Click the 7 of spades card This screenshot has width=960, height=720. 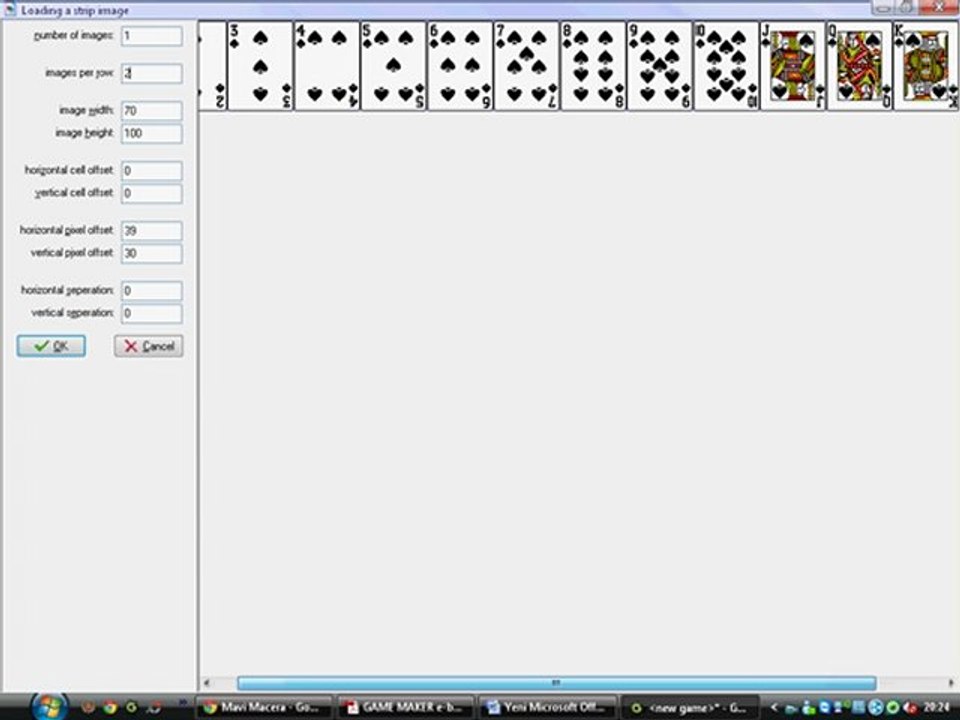tap(527, 66)
